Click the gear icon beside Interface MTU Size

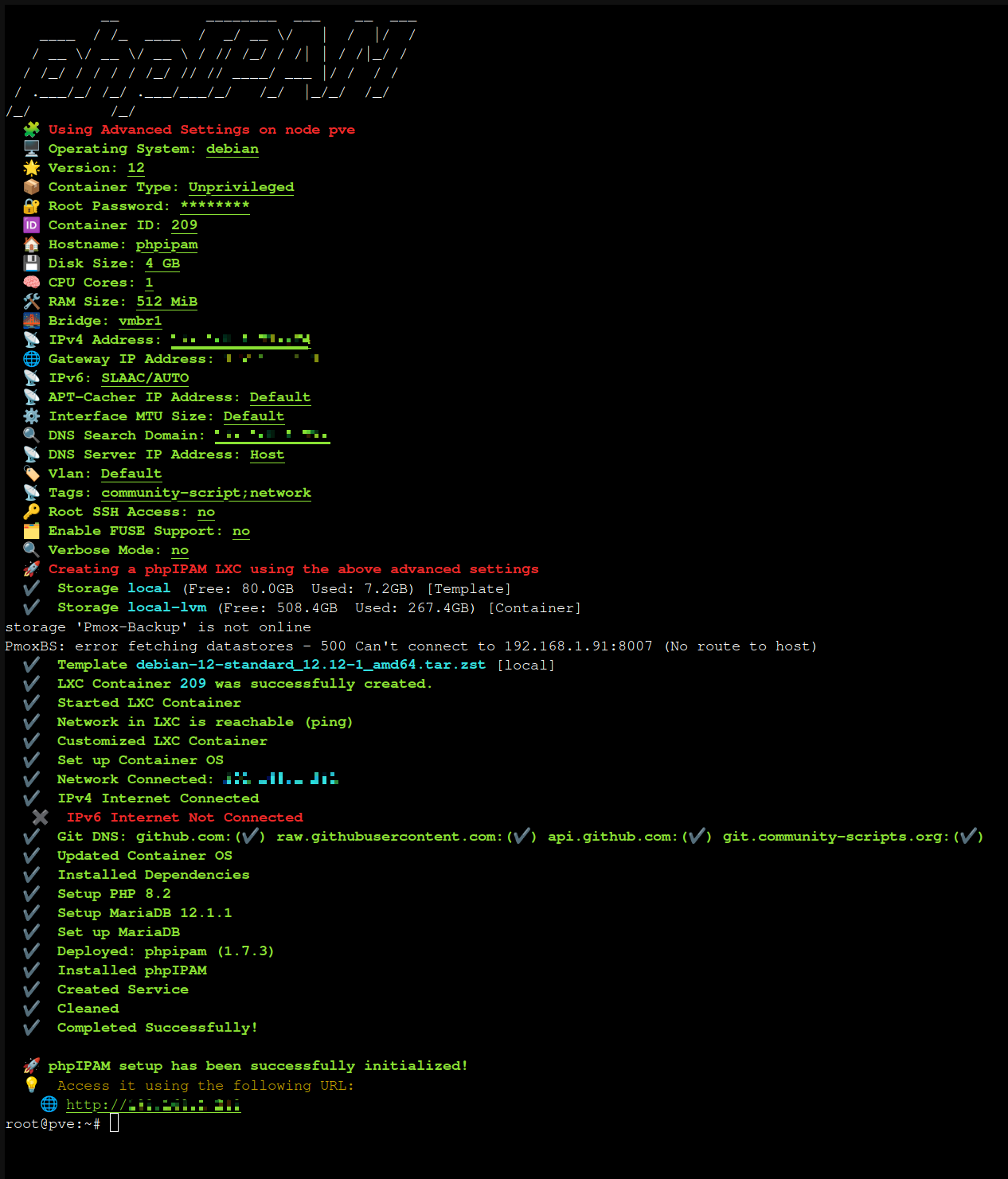click(x=32, y=416)
